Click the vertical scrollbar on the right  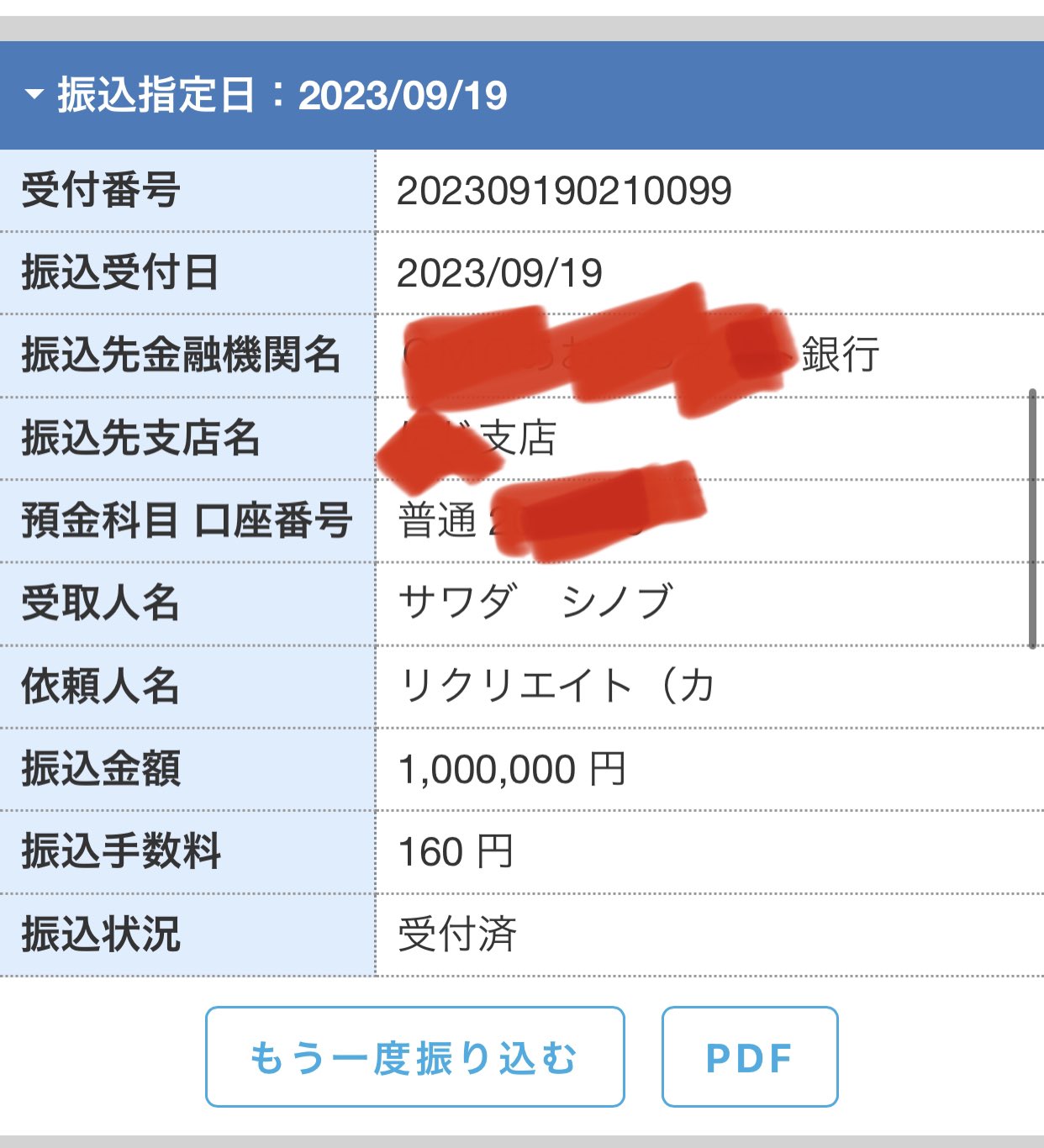1032,518
